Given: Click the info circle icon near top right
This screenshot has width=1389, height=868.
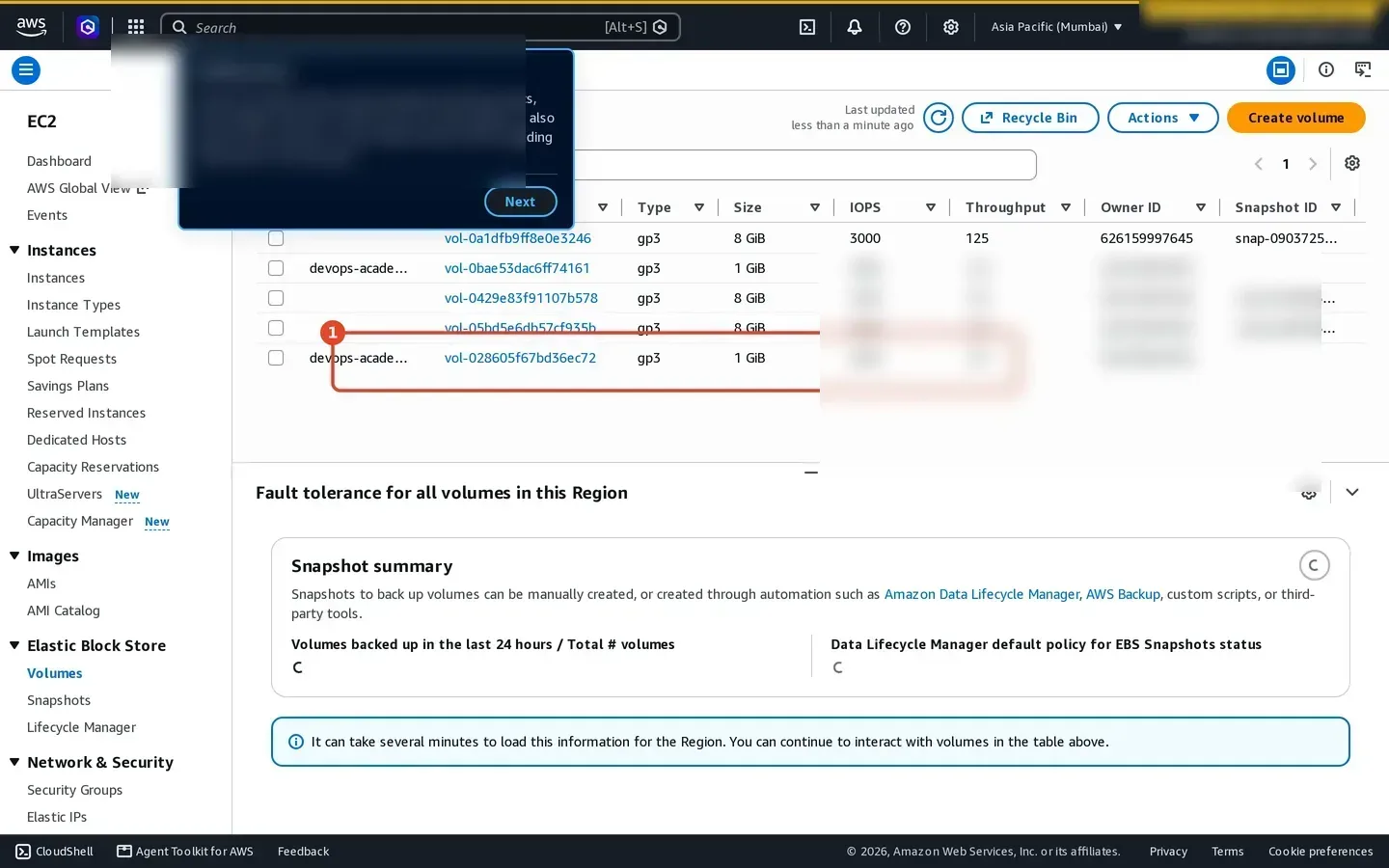Looking at the screenshot, I should coord(1326,69).
